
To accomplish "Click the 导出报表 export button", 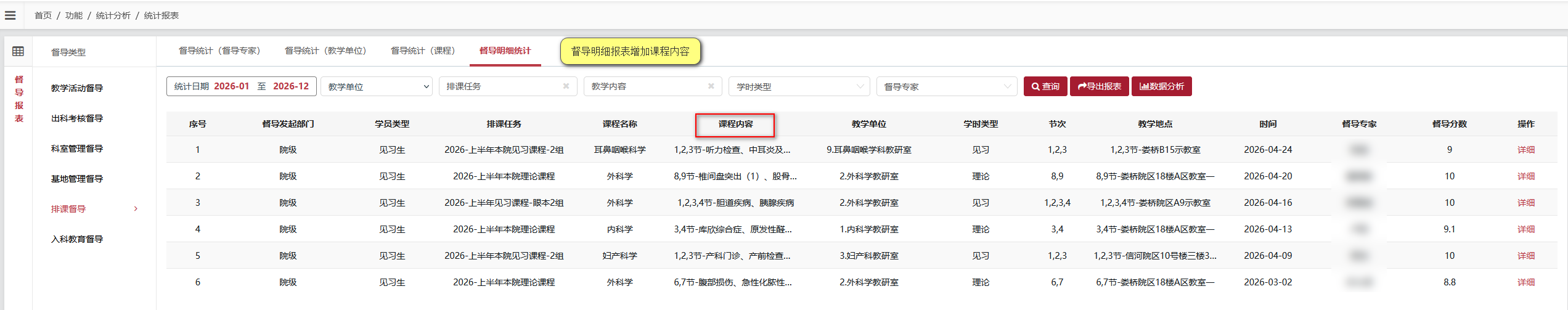I will (1100, 86).
